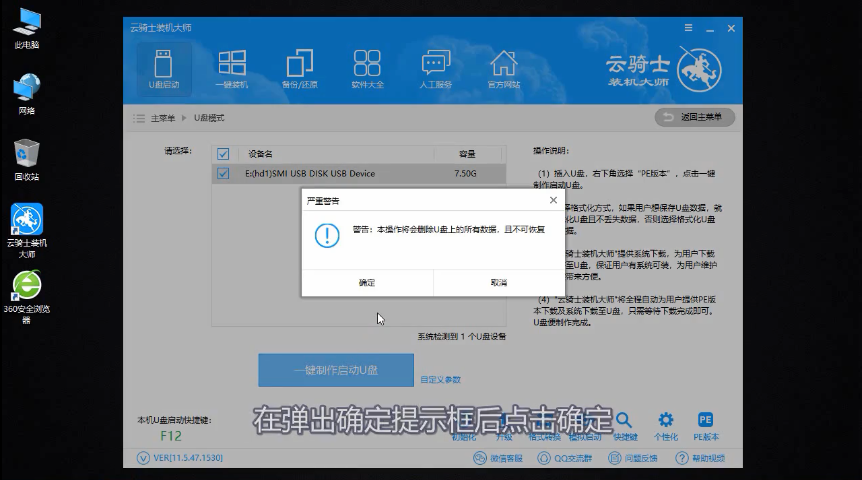This screenshot has width=862, height=480.
Task: Open the hamburger menu in the title bar
Action: [x=688, y=27]
